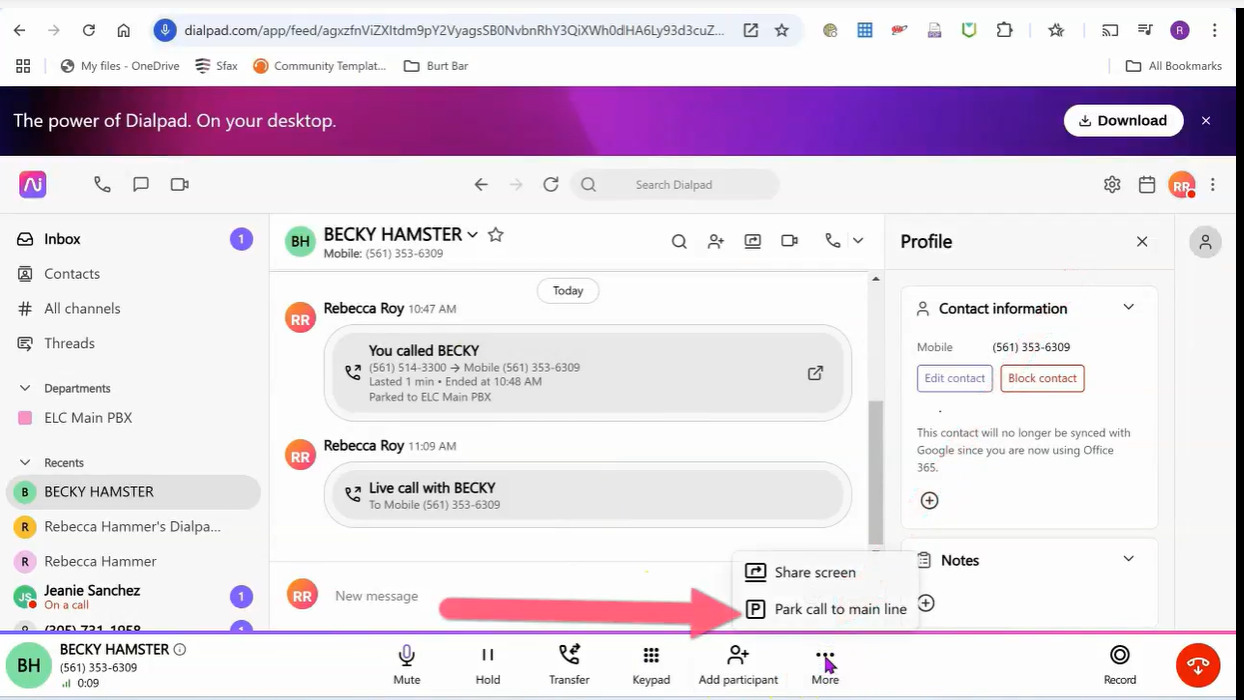Select BECKY HAMSTER in Recents
Viewport: 1244px width, 700px height.
[x=133, y=491]
